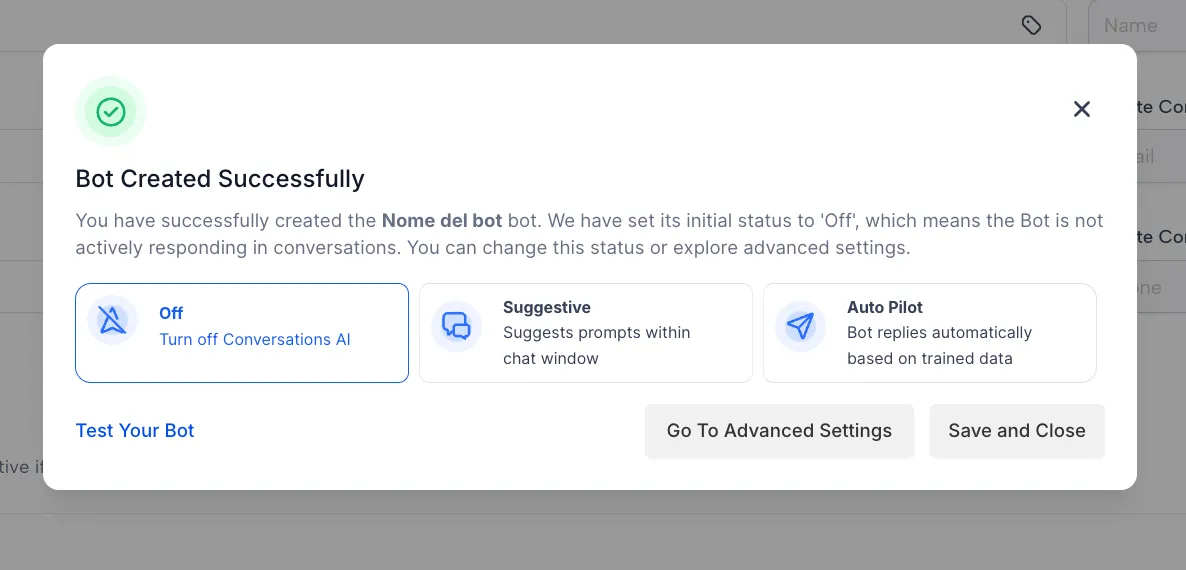Click the Save and Close button

1017,431
